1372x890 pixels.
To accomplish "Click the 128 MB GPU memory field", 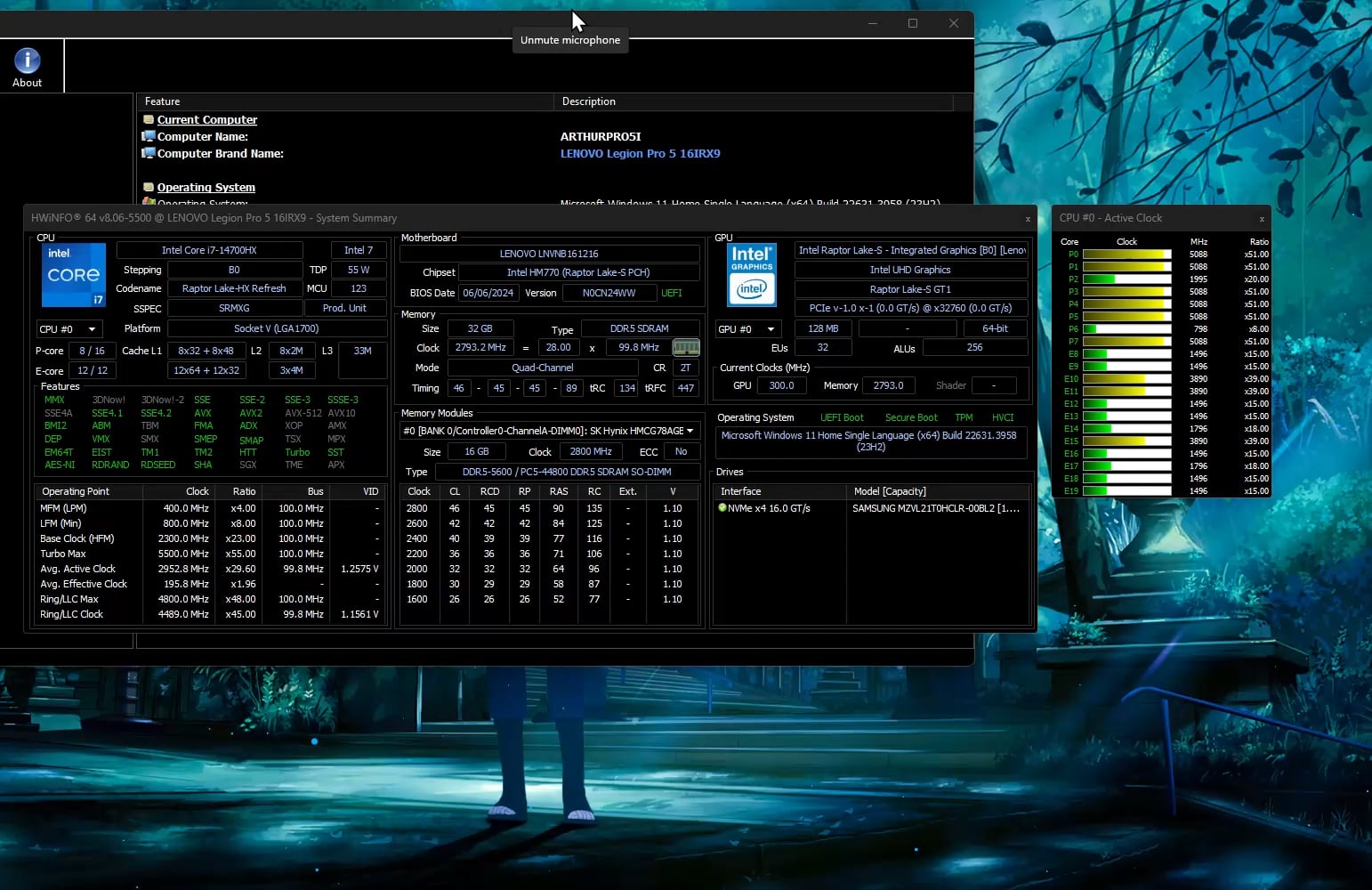I will click(x=823, y=328).
